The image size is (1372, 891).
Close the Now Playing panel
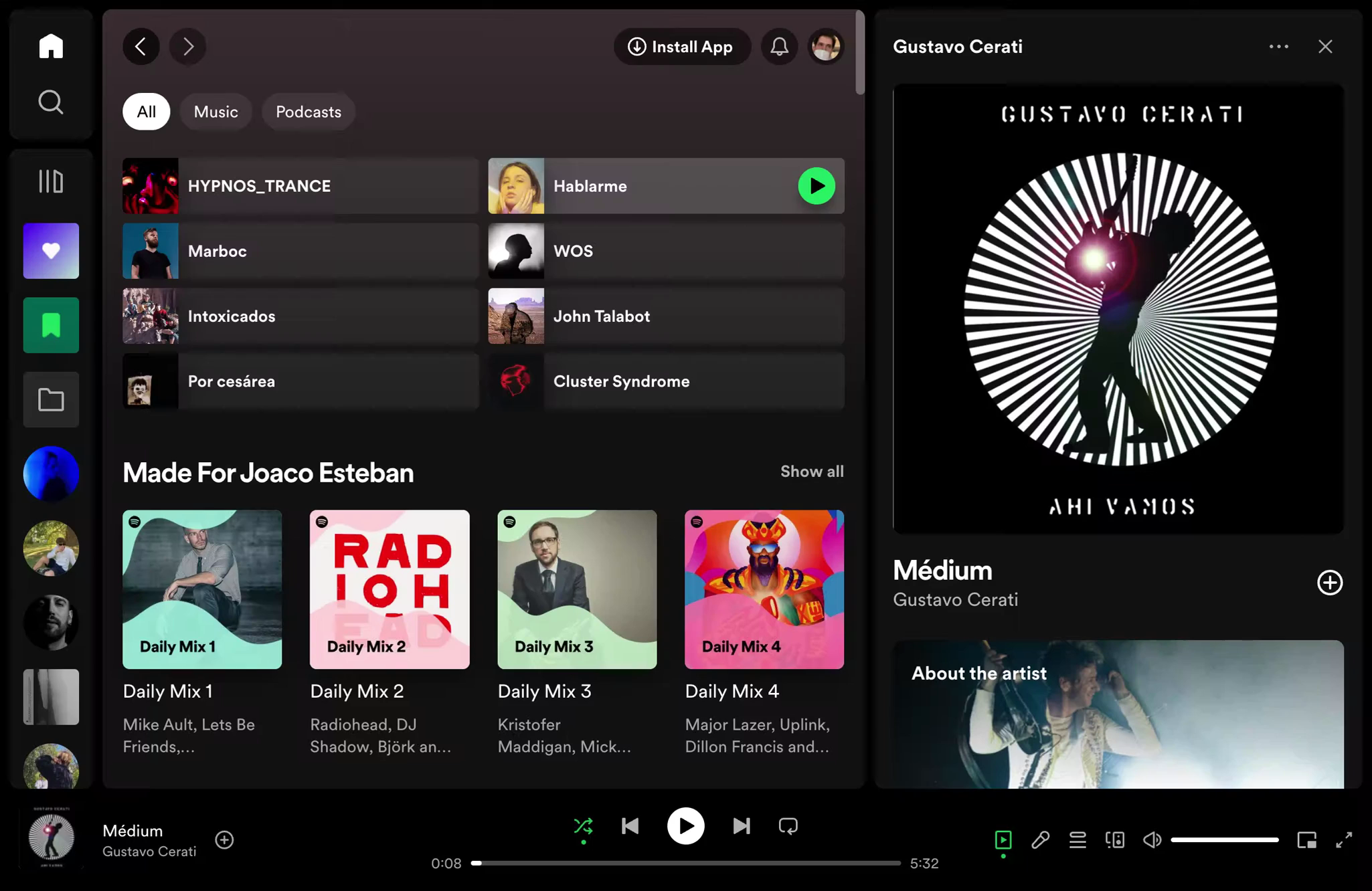(1325, 46)
